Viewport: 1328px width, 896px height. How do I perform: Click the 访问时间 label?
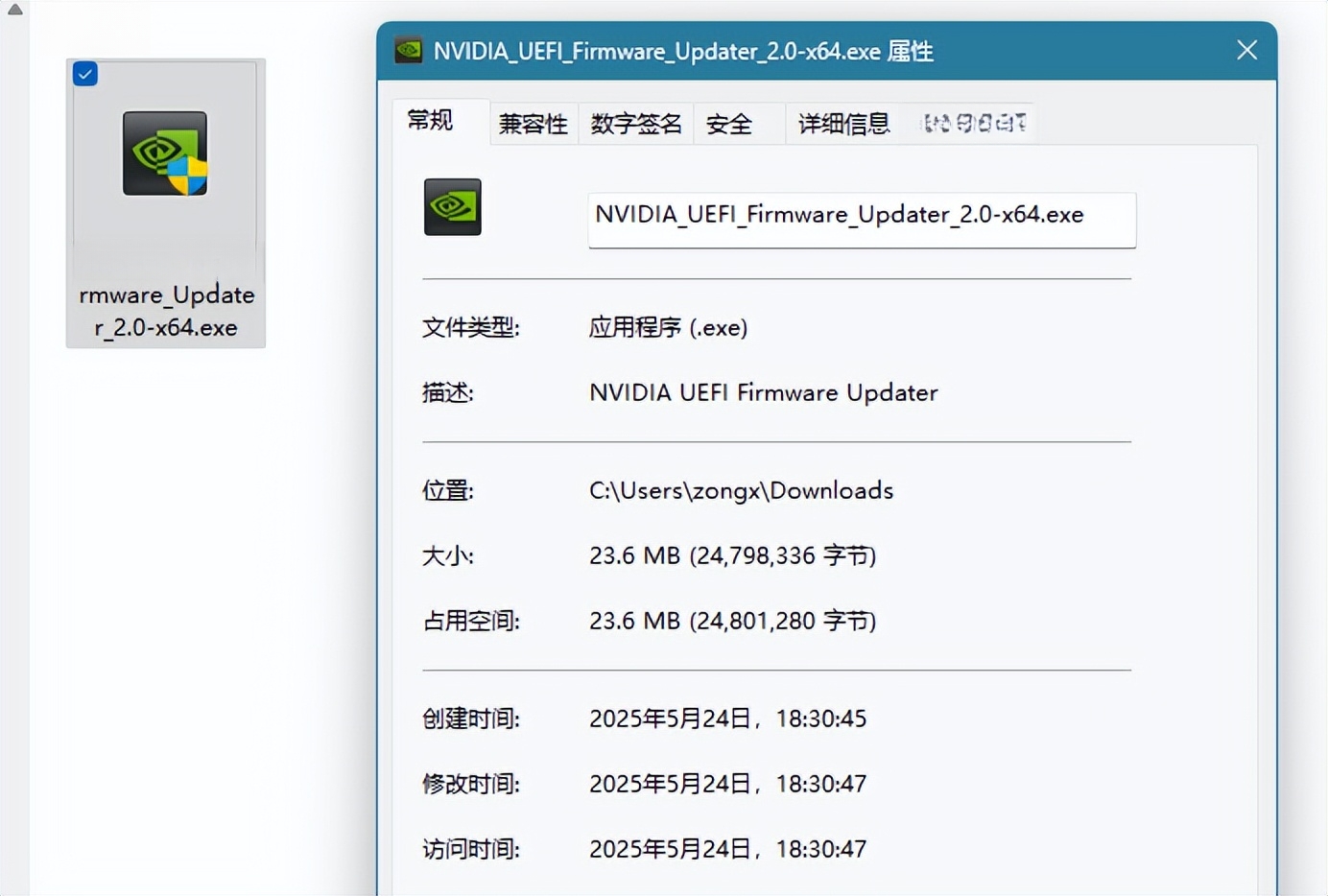(470, 850)
